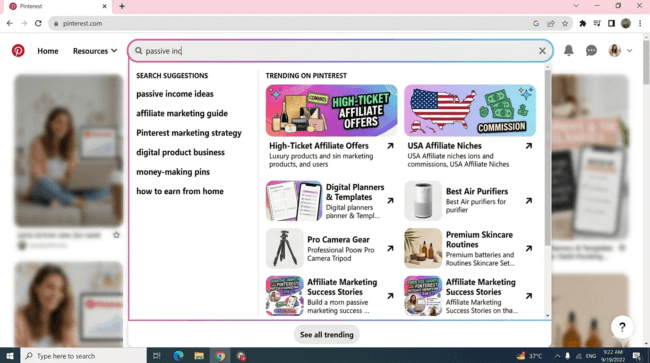Click the 'High-Ticket Affiliate Offers' title
This screenshot has width=650, height=363.
319,146
